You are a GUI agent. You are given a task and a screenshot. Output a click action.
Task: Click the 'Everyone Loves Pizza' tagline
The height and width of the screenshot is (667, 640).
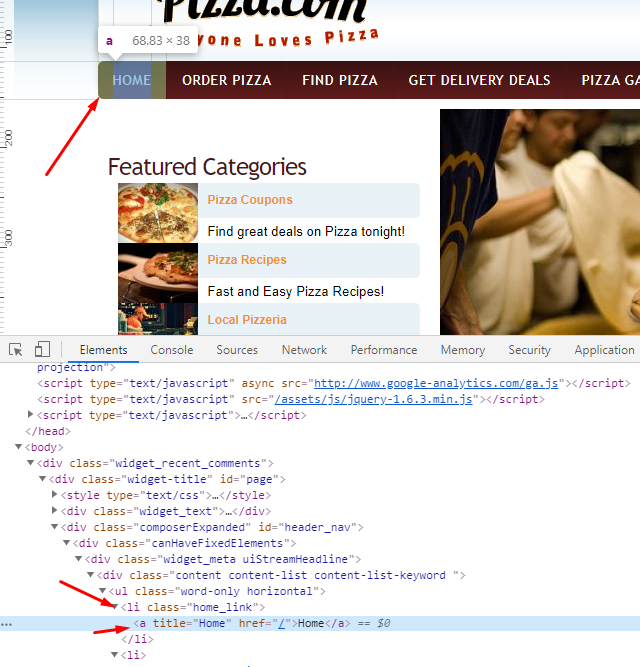point(288,39)
